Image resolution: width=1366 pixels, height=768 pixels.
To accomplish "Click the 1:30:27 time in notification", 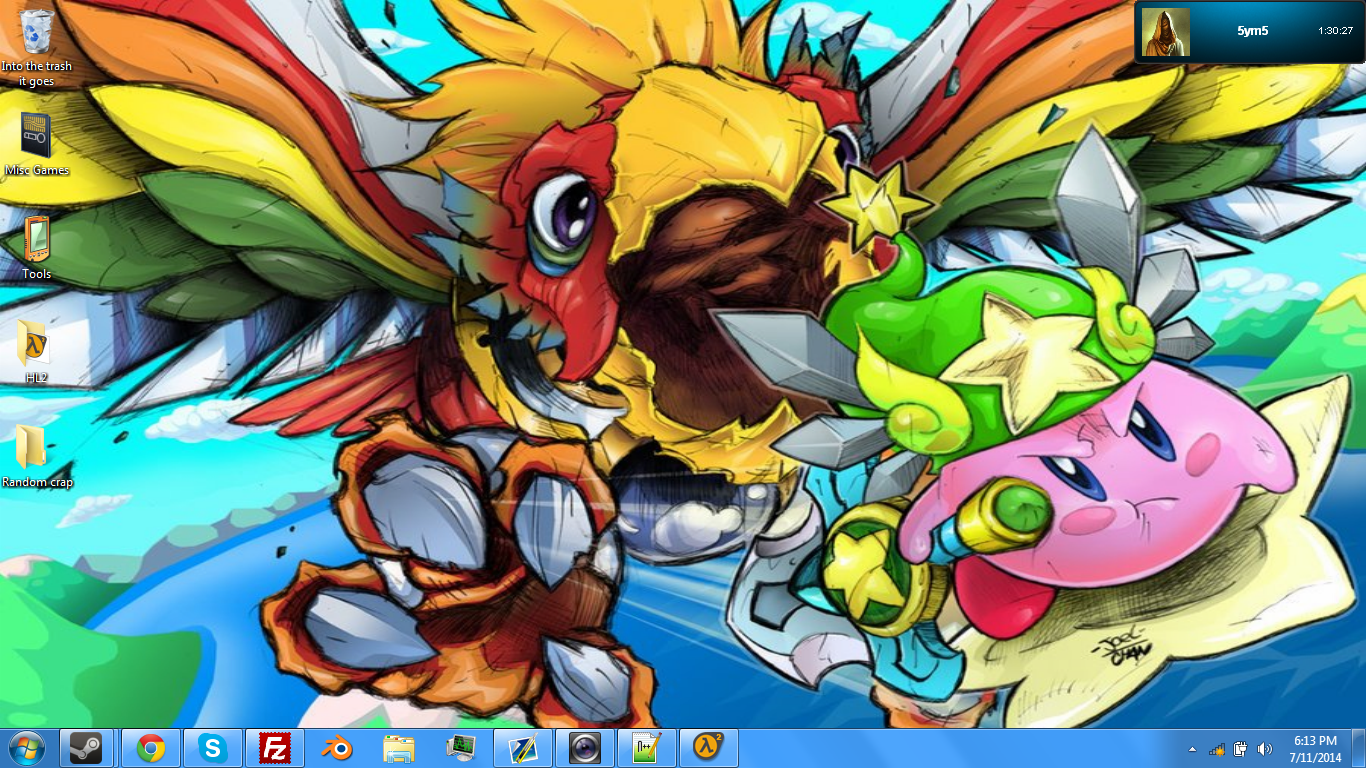I will pos(1335,31).
